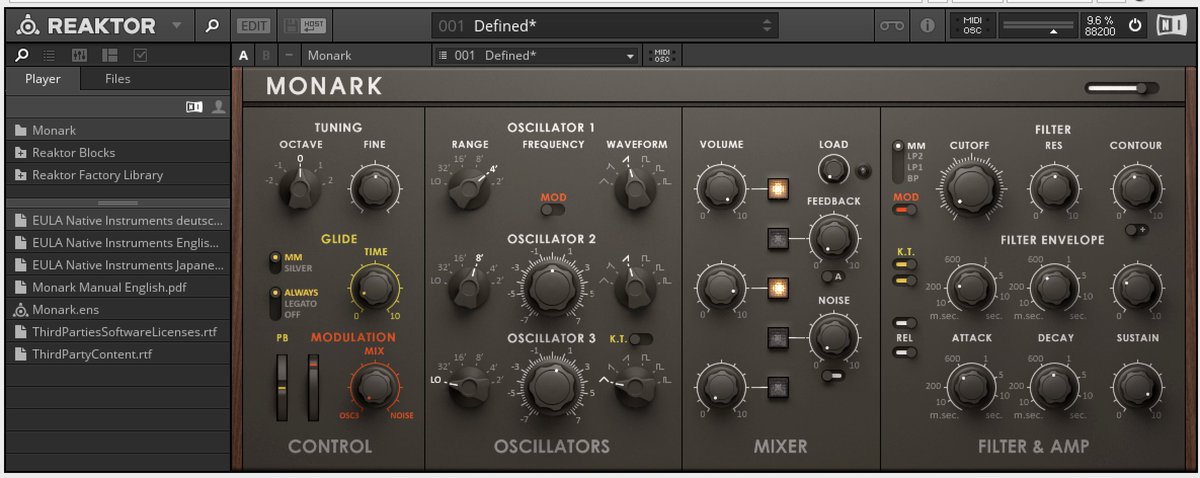Click the main output level meter
Screen dimensions: 1200x478
[1040, 26]
